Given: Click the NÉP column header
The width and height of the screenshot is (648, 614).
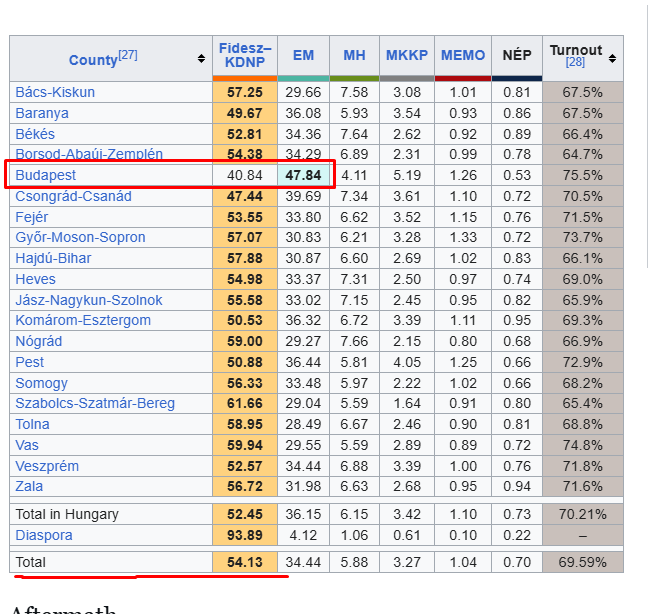Looking at the screenshot, I should (x=517, y=55).
